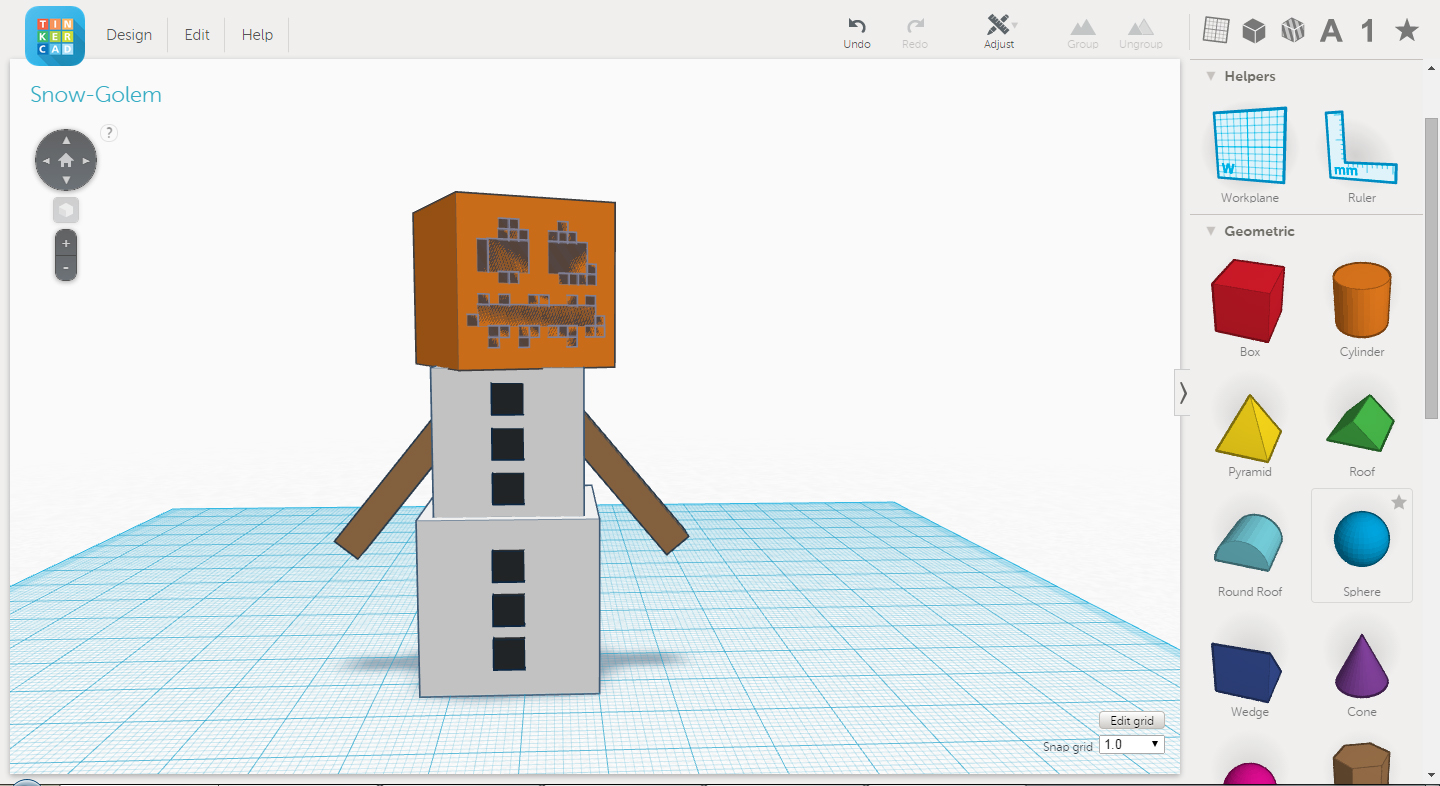Select the magenta half sphere shape
The height and width of the screenshot is (786, 1440).
(1250, 772)
